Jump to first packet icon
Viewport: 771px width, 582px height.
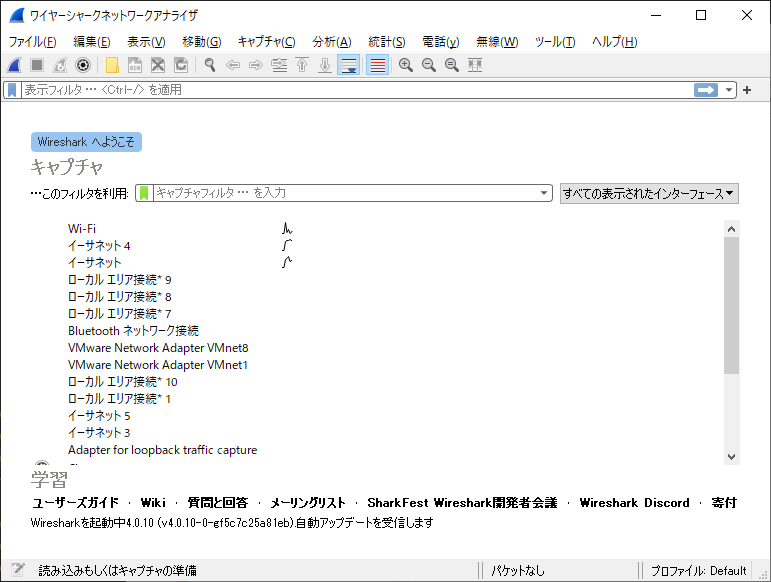[x=302, y=65]
